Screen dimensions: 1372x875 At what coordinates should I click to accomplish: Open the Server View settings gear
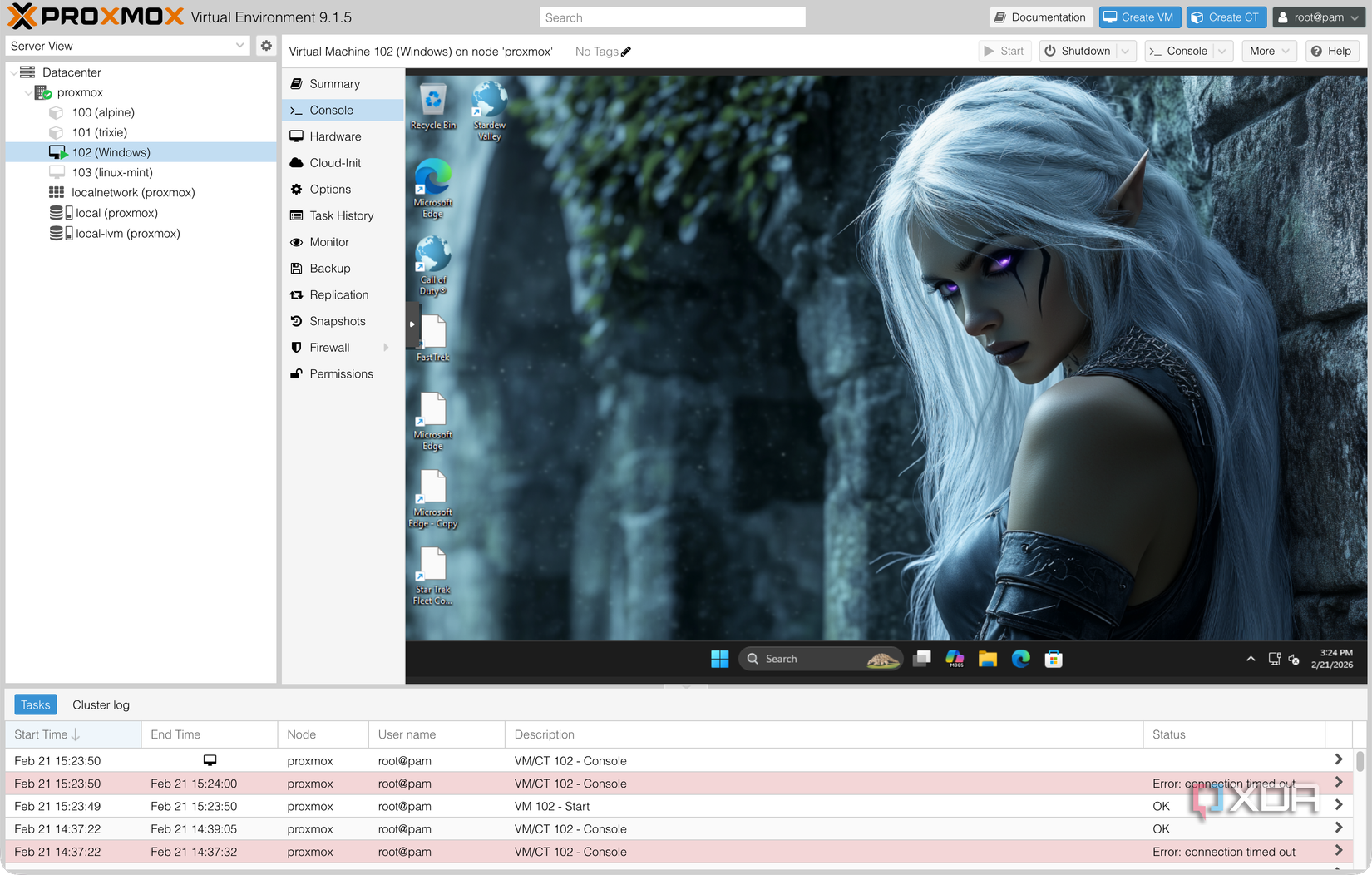266,46
